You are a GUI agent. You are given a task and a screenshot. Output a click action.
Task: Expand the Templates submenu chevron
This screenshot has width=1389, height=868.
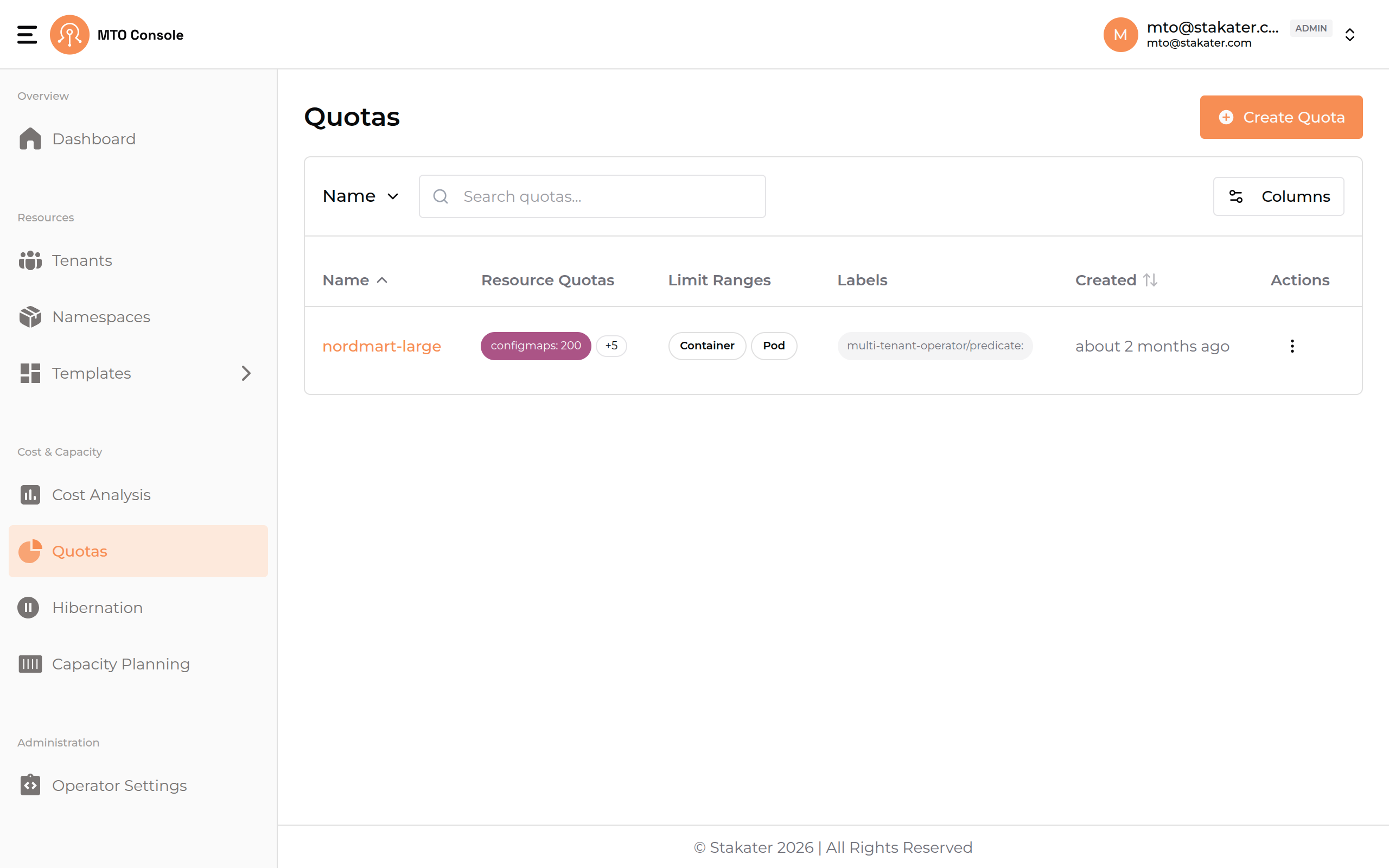[x=246, y=373]
